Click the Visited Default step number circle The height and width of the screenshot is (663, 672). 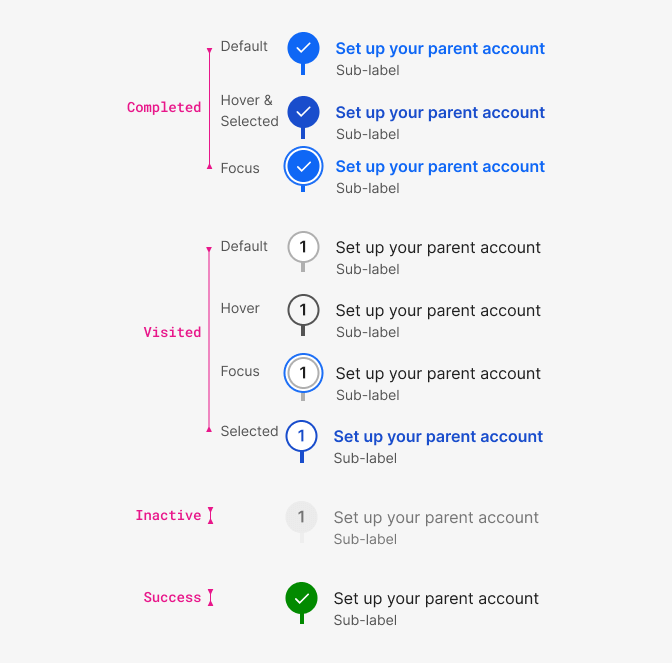(303, 247)
